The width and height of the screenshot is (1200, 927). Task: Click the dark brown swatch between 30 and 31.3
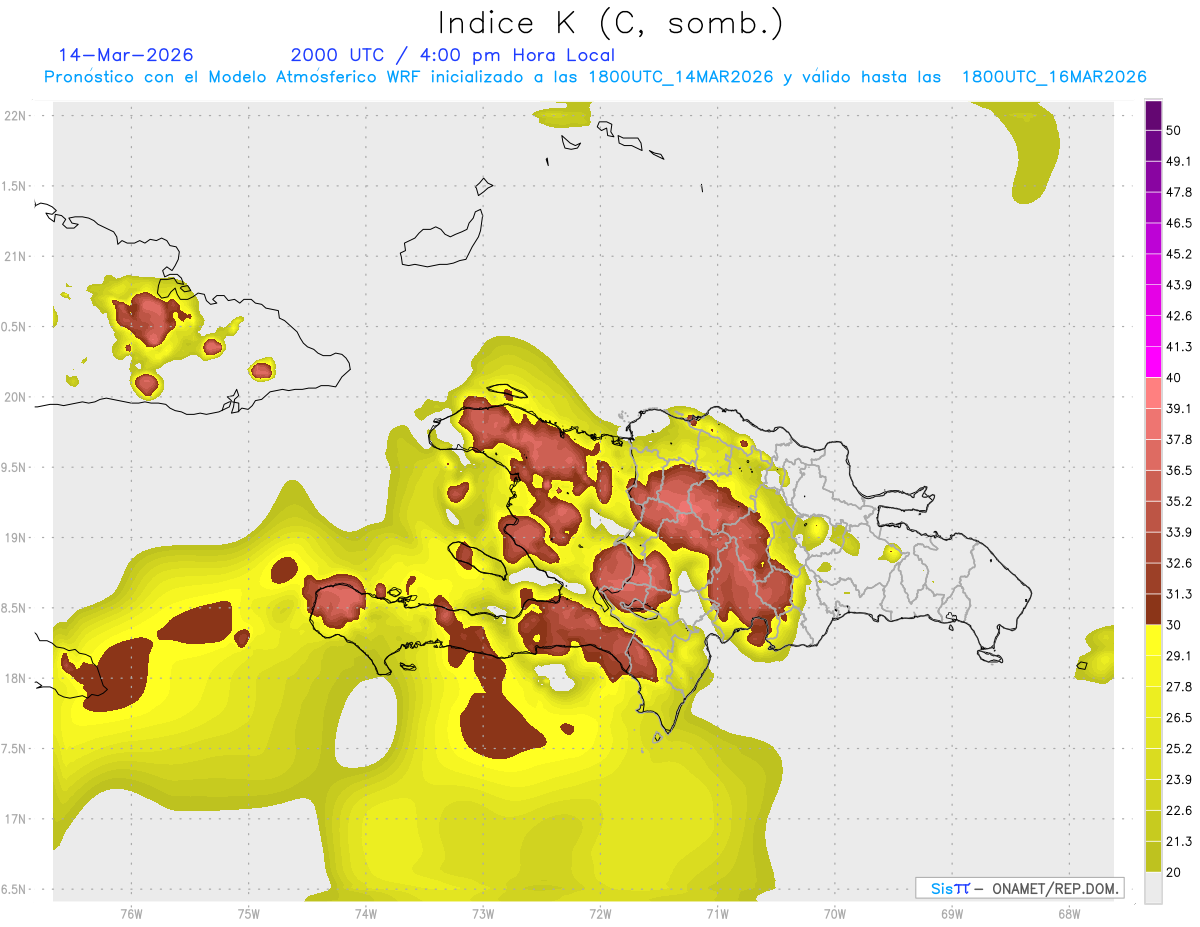pyautogui.click(x=1153, y=609)
